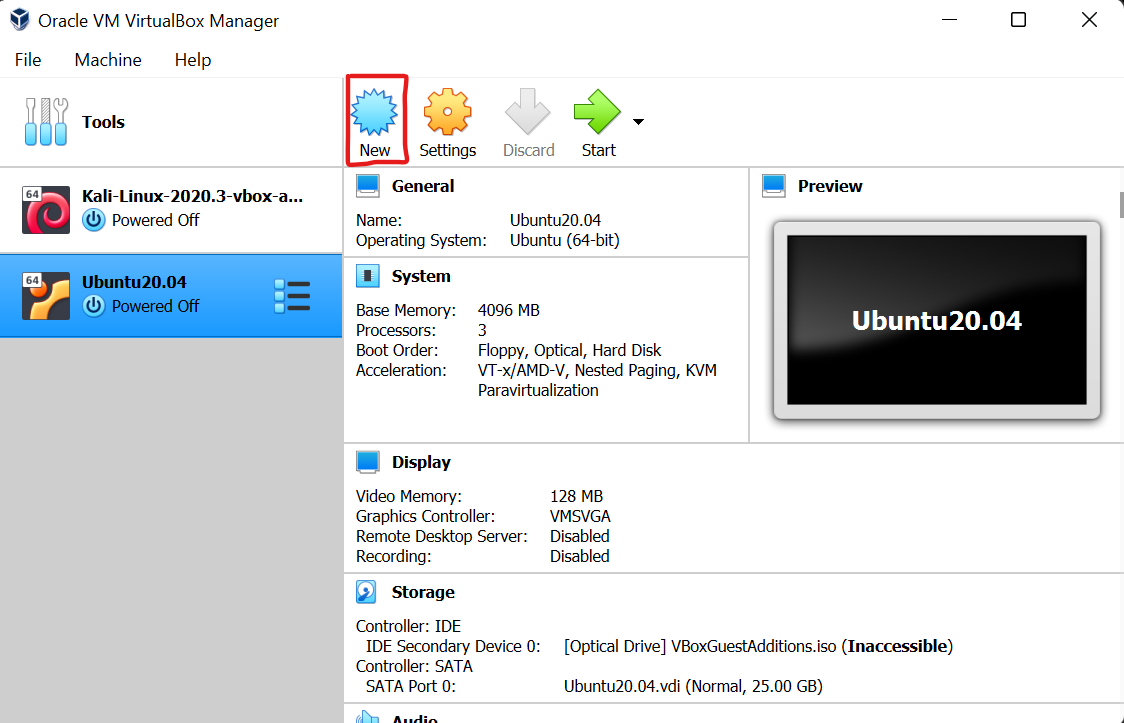Image resolution: width=1124 pixels, height=723 pixels.
Task: Click the System section icon
Action: [367, 275]
